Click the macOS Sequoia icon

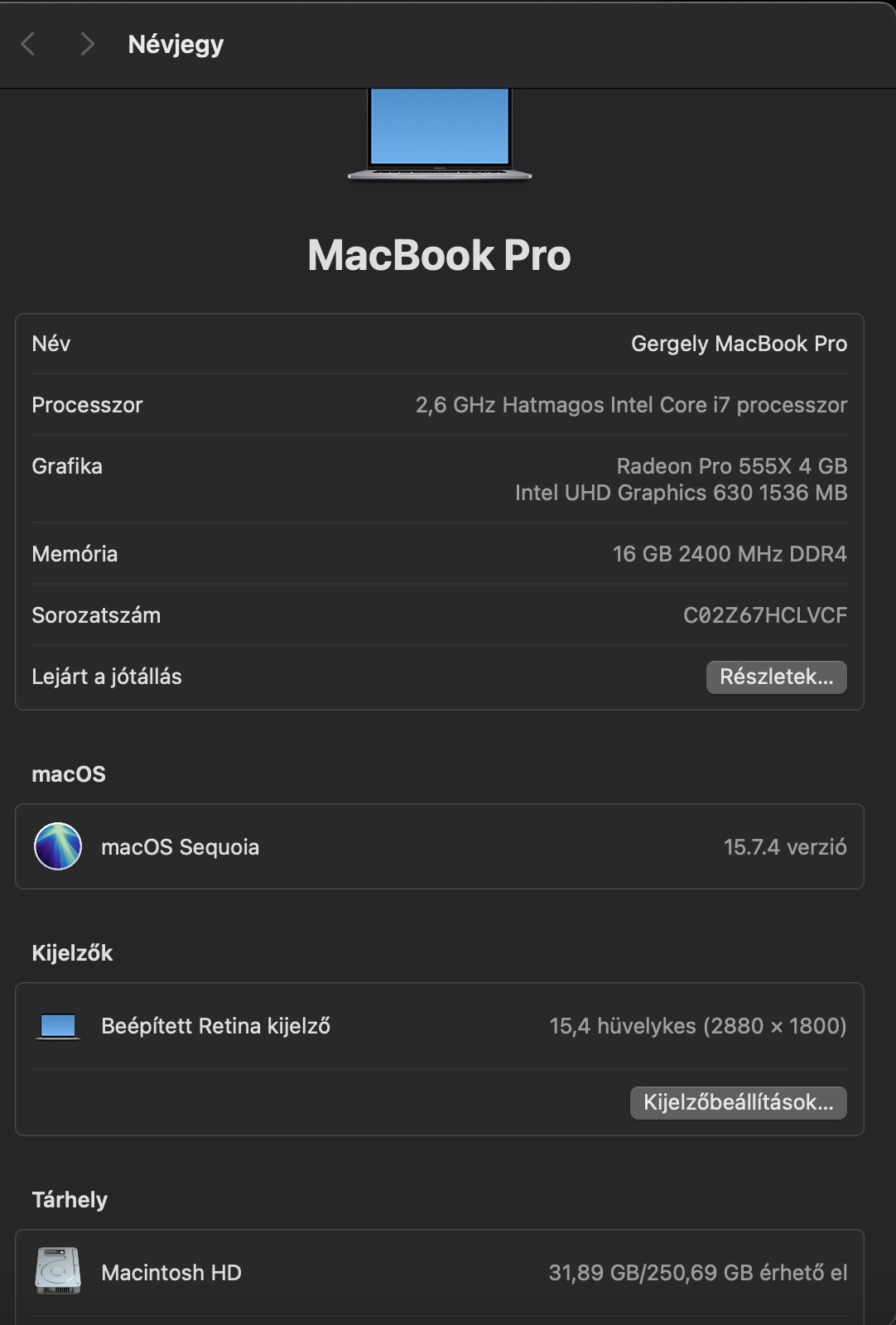click(58, 846)
